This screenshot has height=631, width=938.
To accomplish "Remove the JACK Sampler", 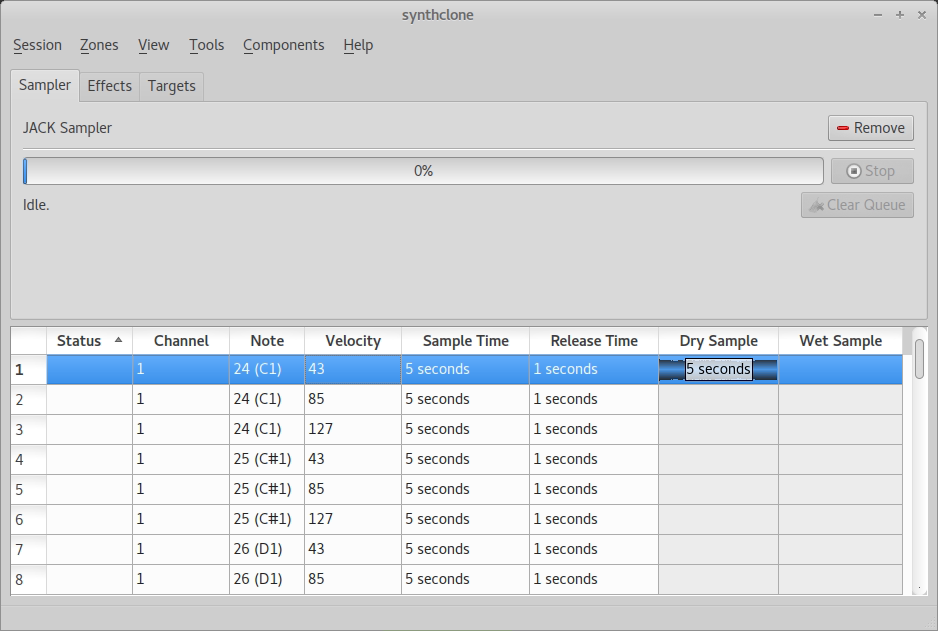I will (870, 128).
